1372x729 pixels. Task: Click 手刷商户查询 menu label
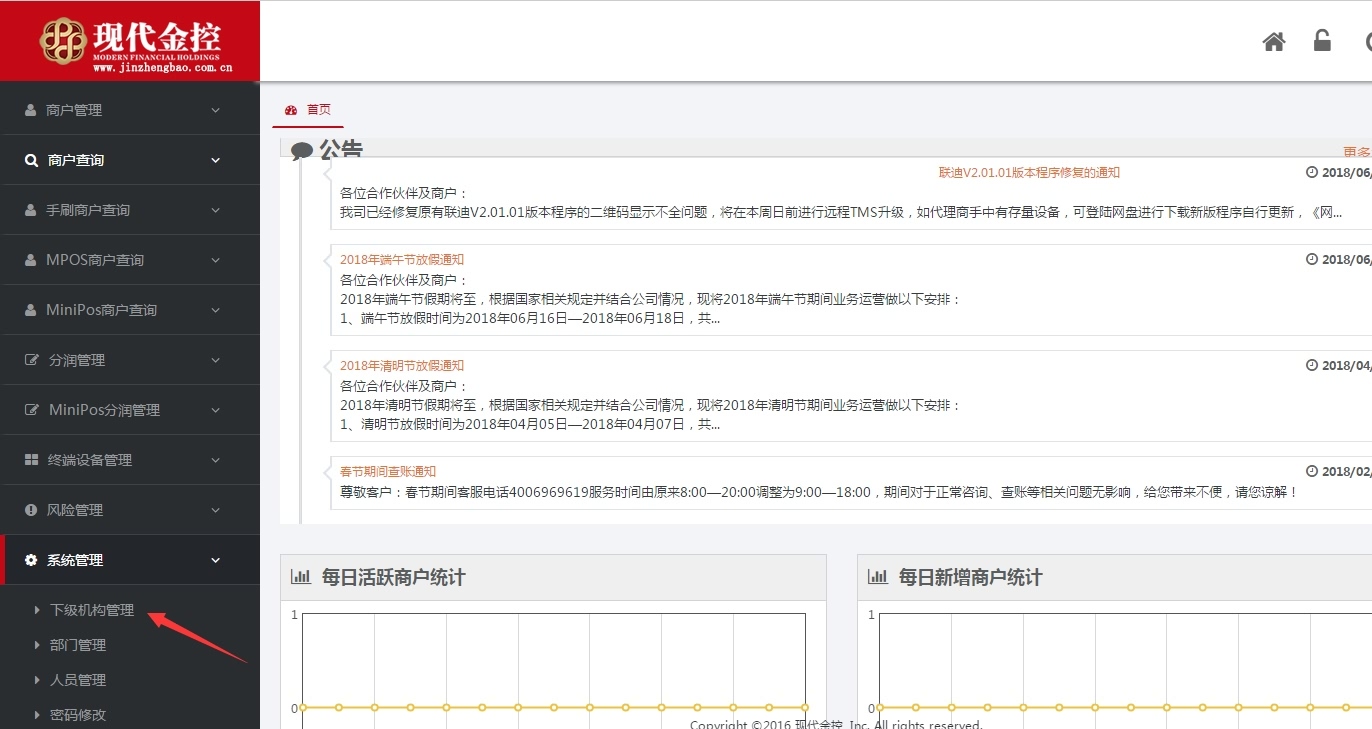coord(88,210)
